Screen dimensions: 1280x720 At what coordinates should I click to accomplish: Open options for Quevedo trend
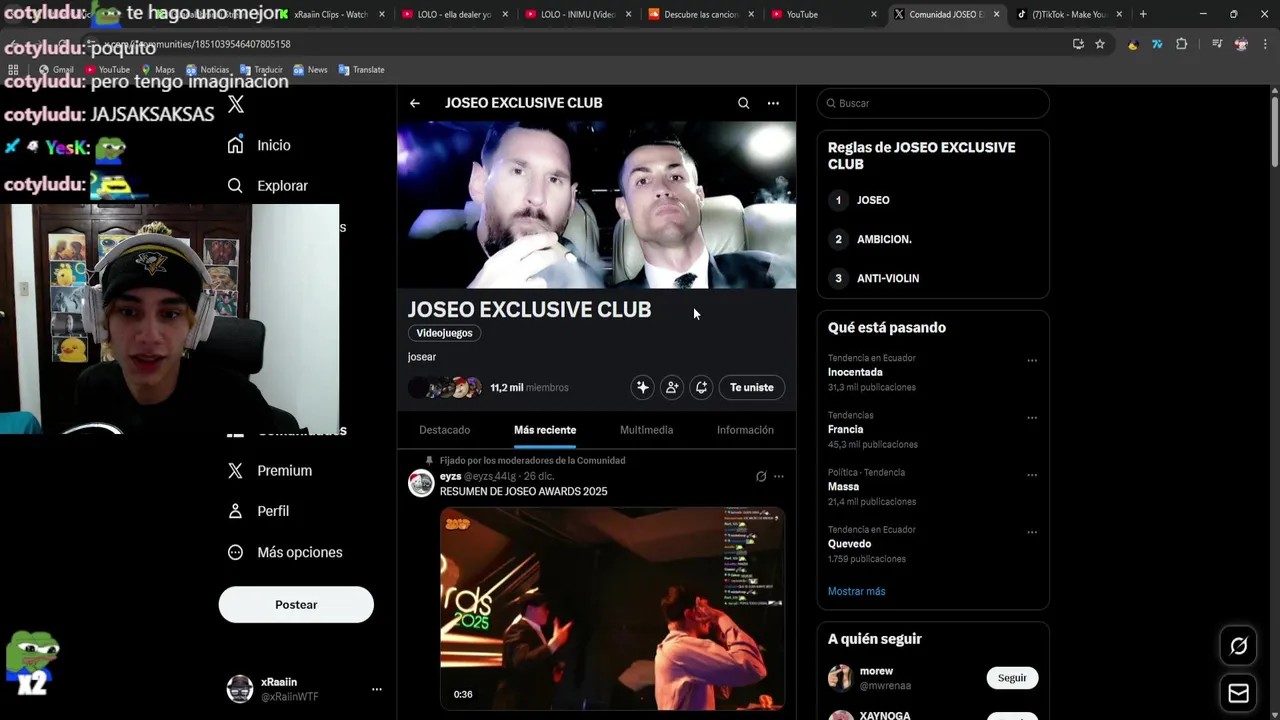(x=1032, y=532)
